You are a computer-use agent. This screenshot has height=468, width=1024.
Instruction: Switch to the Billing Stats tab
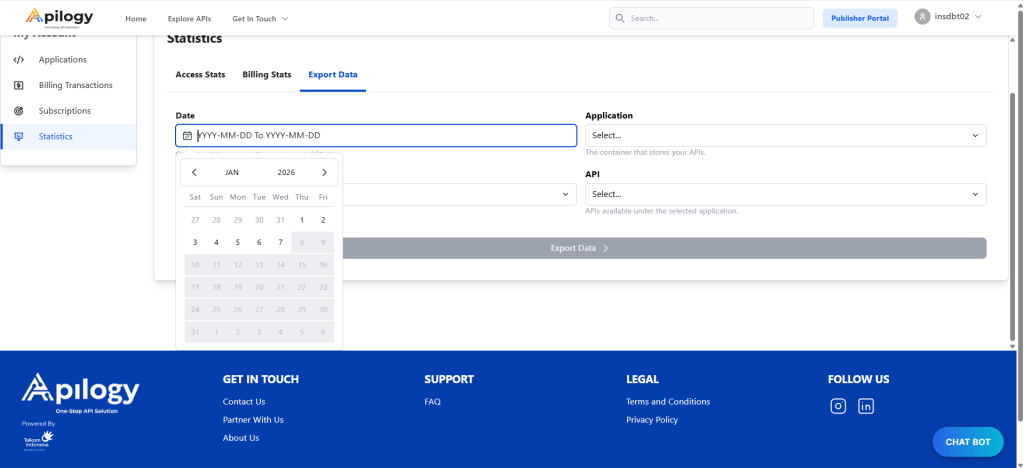click(x=267, y=75)
